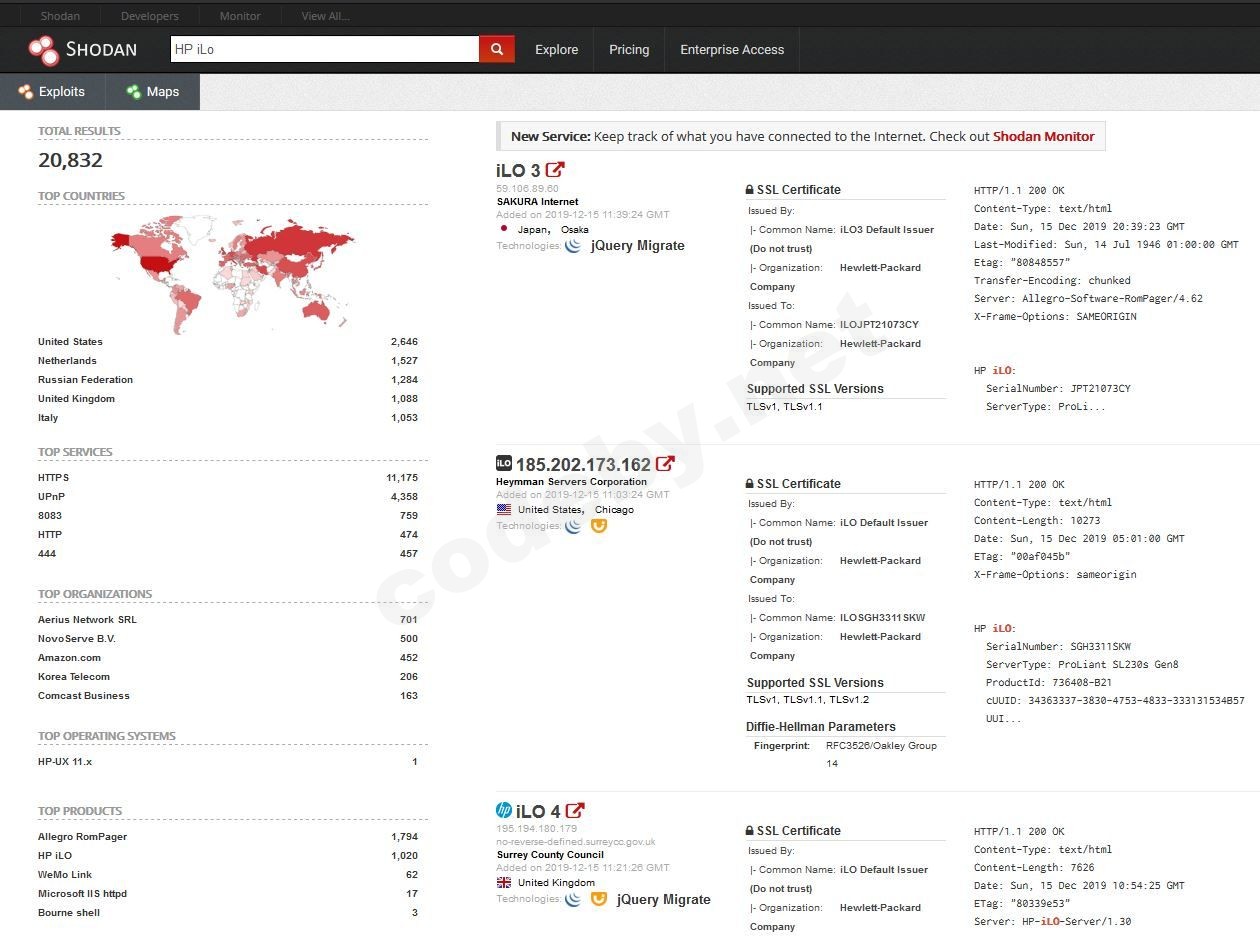Click the Shodan Monitor link

pos(1043,137)
